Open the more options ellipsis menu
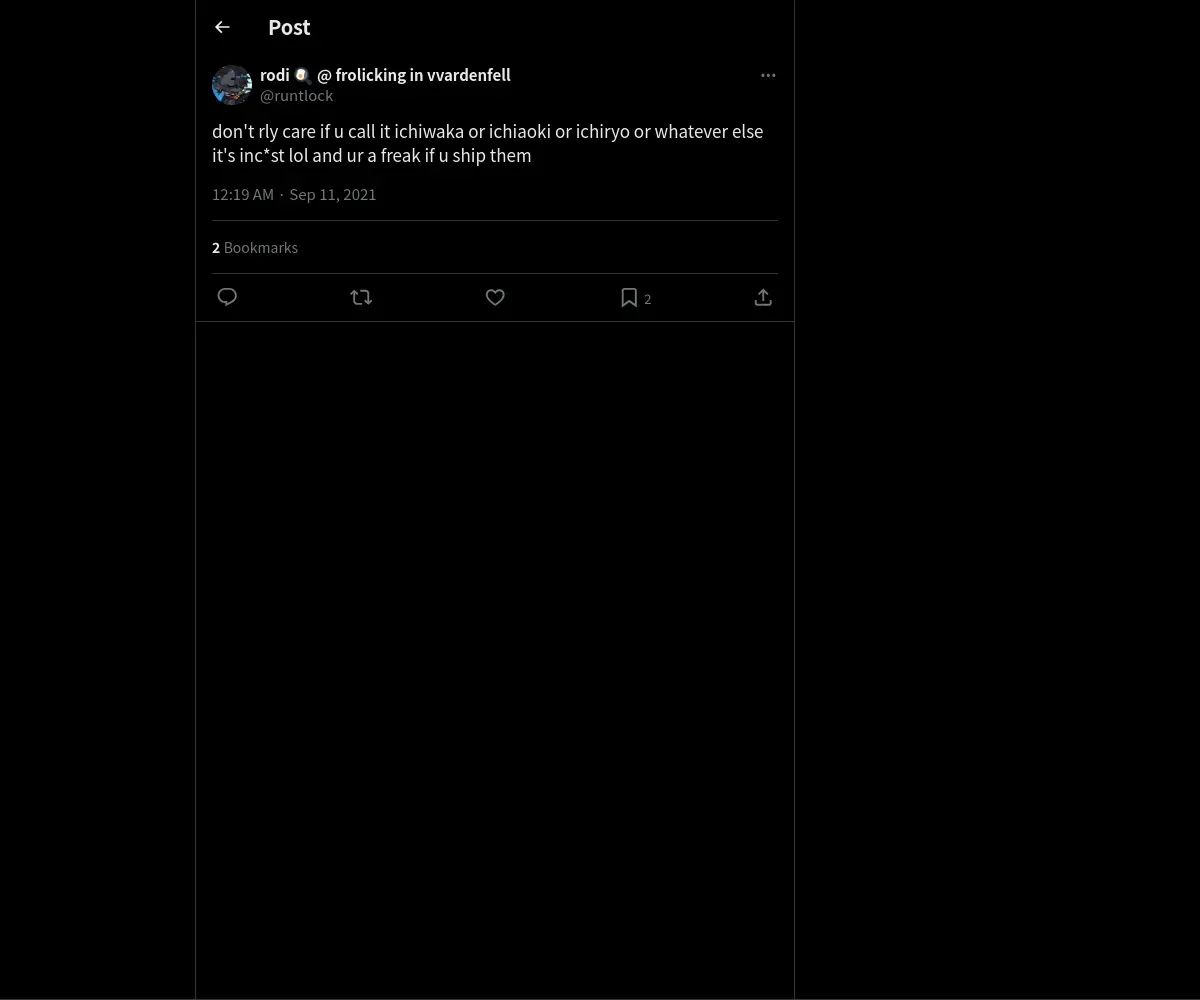Screen dimensions: 1200x1000 [x=768, y=75]
